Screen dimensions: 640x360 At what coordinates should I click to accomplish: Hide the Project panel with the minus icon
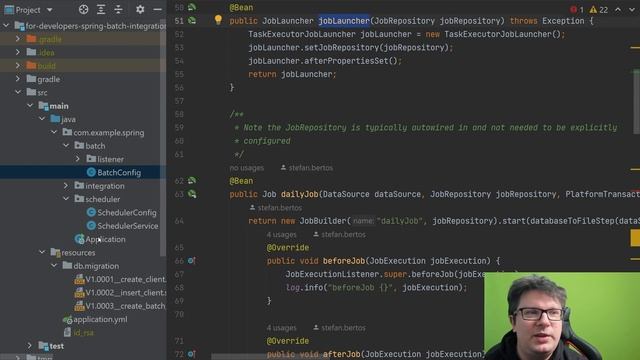157,9
